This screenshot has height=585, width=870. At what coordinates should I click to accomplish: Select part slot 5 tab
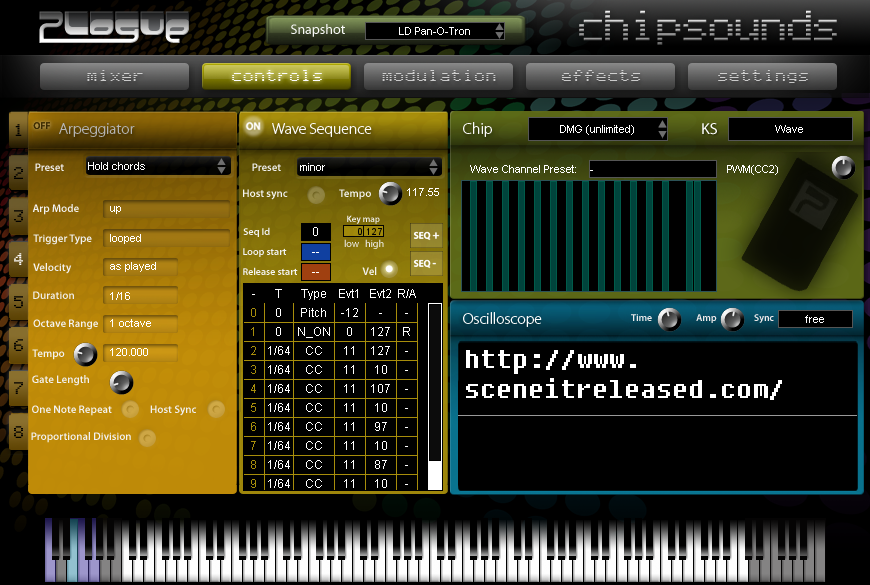pos(18,302)
